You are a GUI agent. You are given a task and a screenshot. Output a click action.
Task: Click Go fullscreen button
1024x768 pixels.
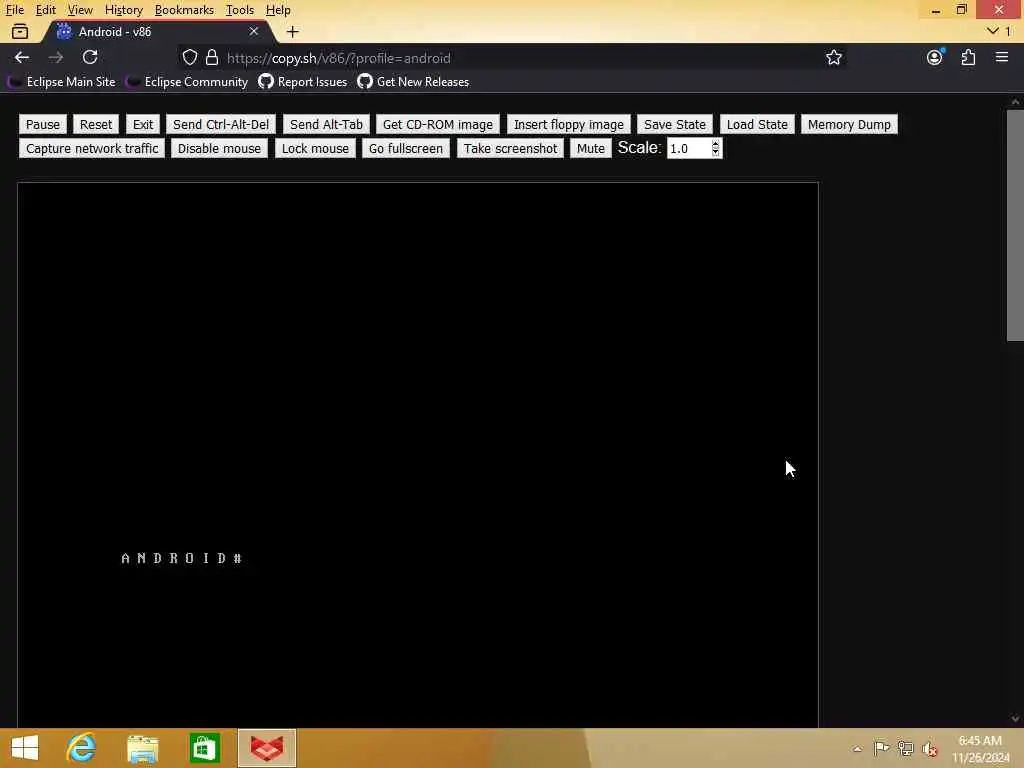point(406,148)
